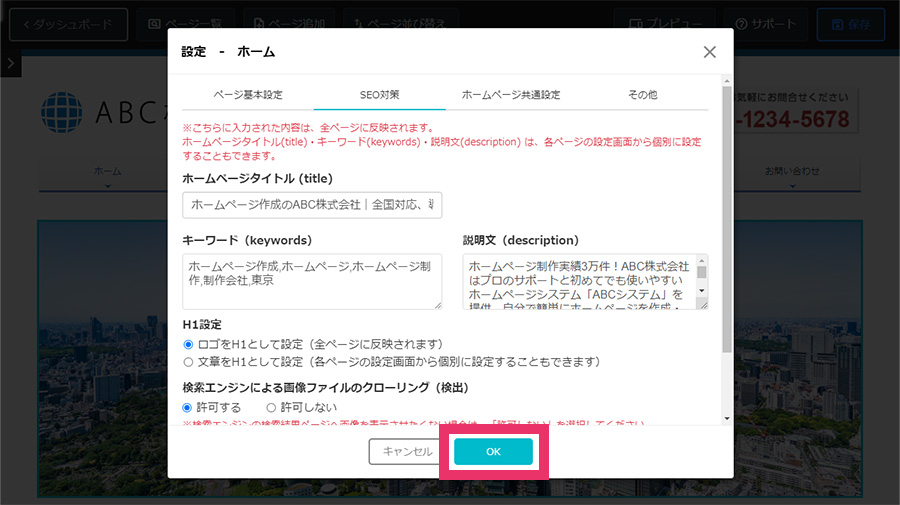Click the キーワード (keywords) text area

(x=312, y=282)
